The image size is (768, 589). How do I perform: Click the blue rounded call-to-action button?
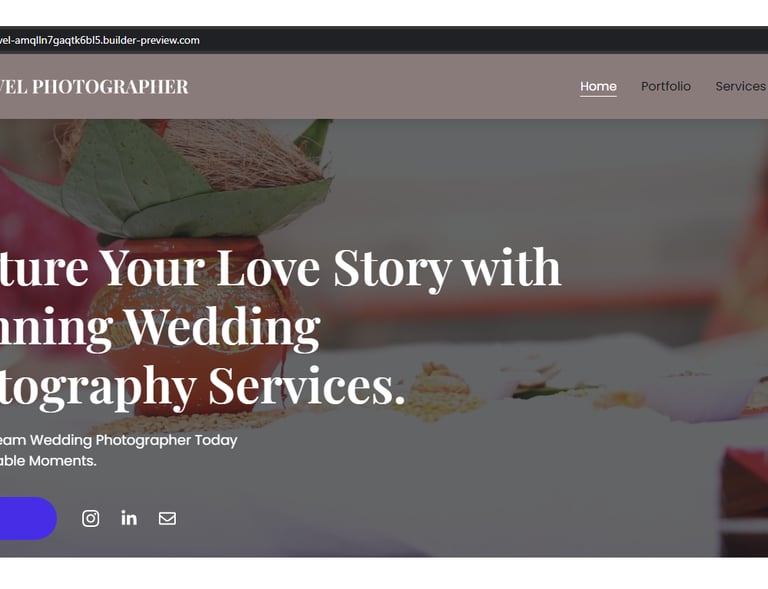[x=28, y=518]
